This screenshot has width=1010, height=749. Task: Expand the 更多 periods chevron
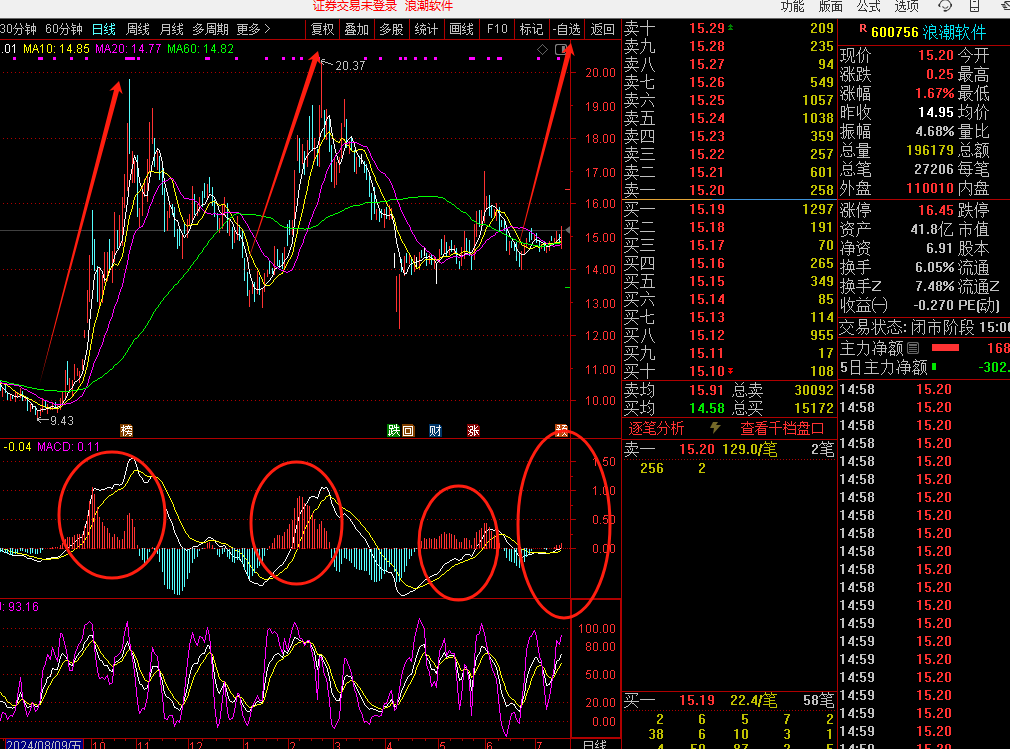(x=267, y=29)
